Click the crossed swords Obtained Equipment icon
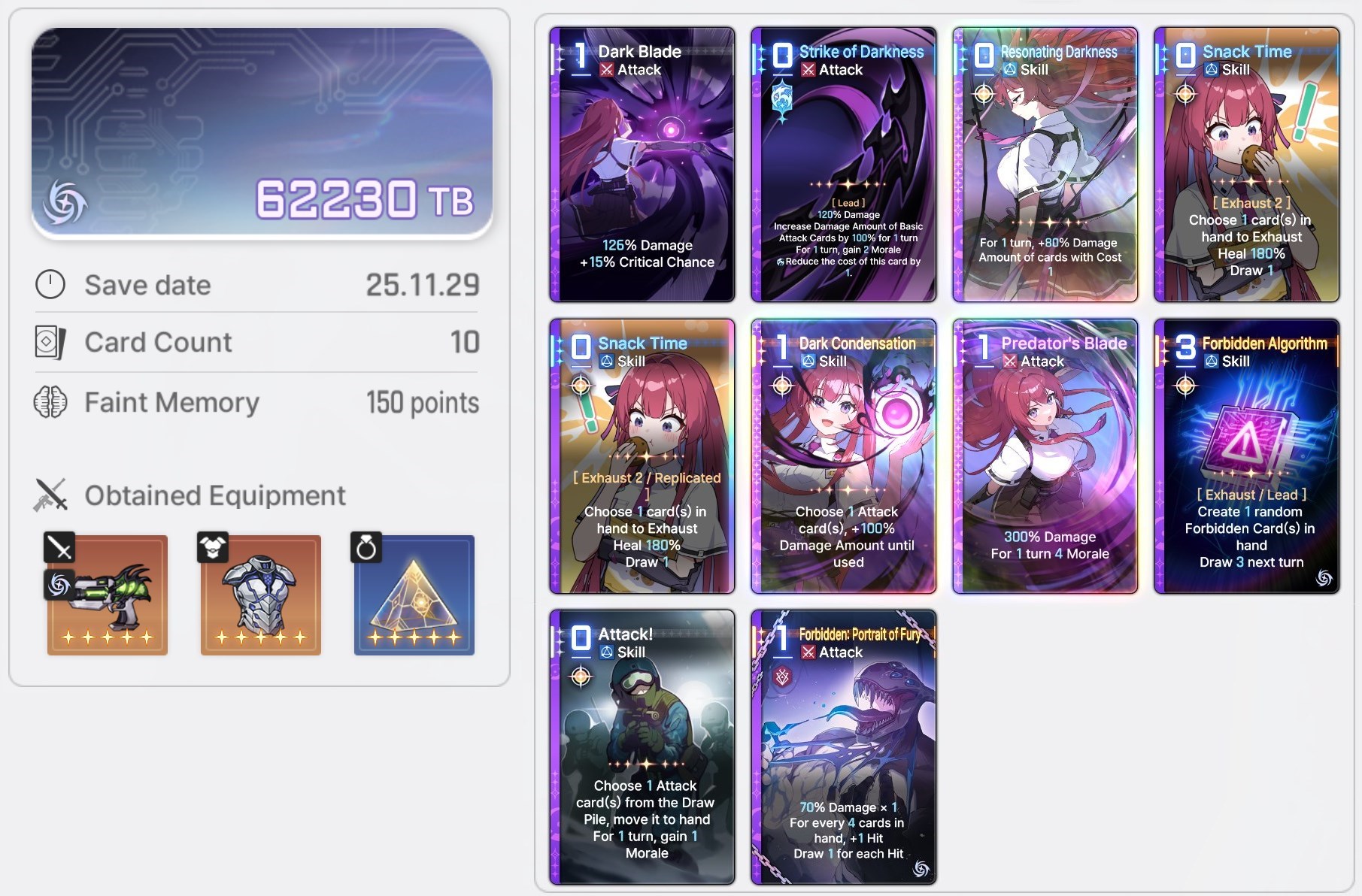Viewport: 1362px width, 896px height. click(x=50, y=495)
